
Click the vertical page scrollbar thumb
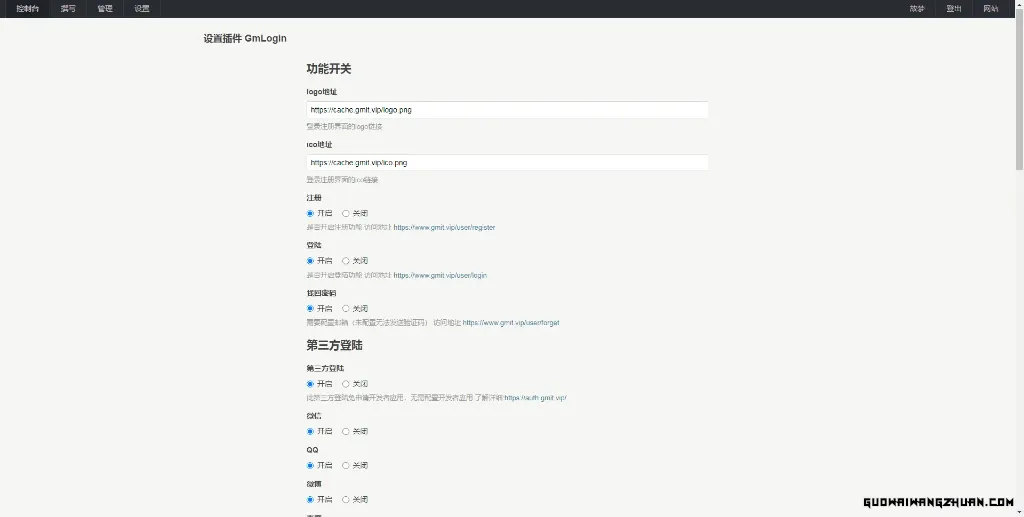coord(1019,90)
